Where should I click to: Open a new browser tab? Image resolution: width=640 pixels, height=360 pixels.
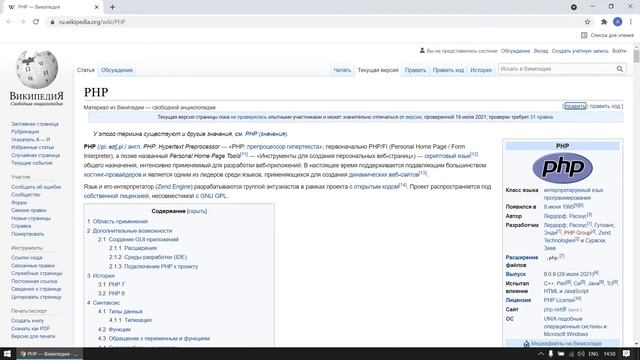pos(112,7)
